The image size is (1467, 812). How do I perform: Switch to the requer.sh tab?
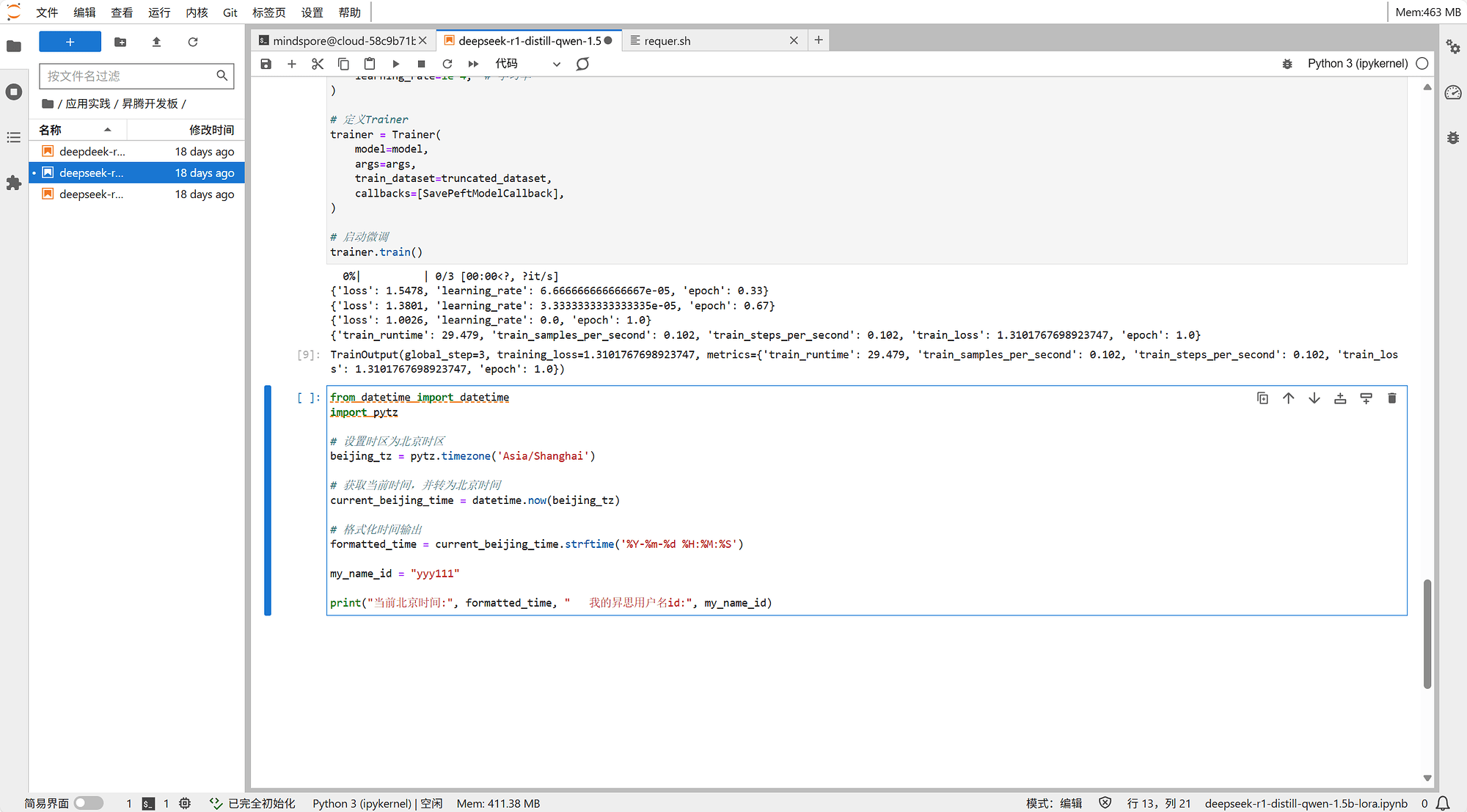point(667,41)
